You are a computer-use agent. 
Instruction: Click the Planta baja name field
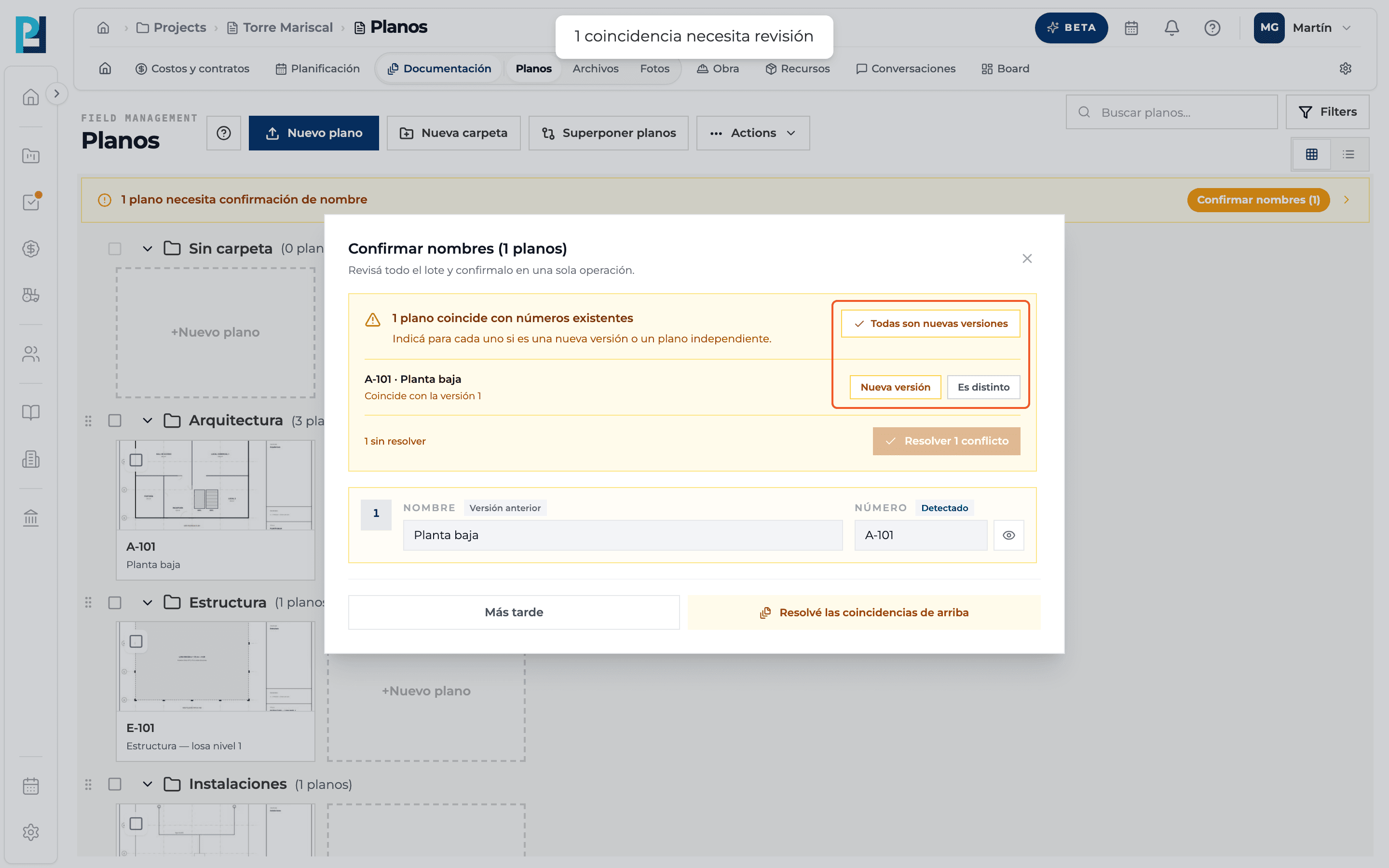pyautogui.click(x=623, y=535)
